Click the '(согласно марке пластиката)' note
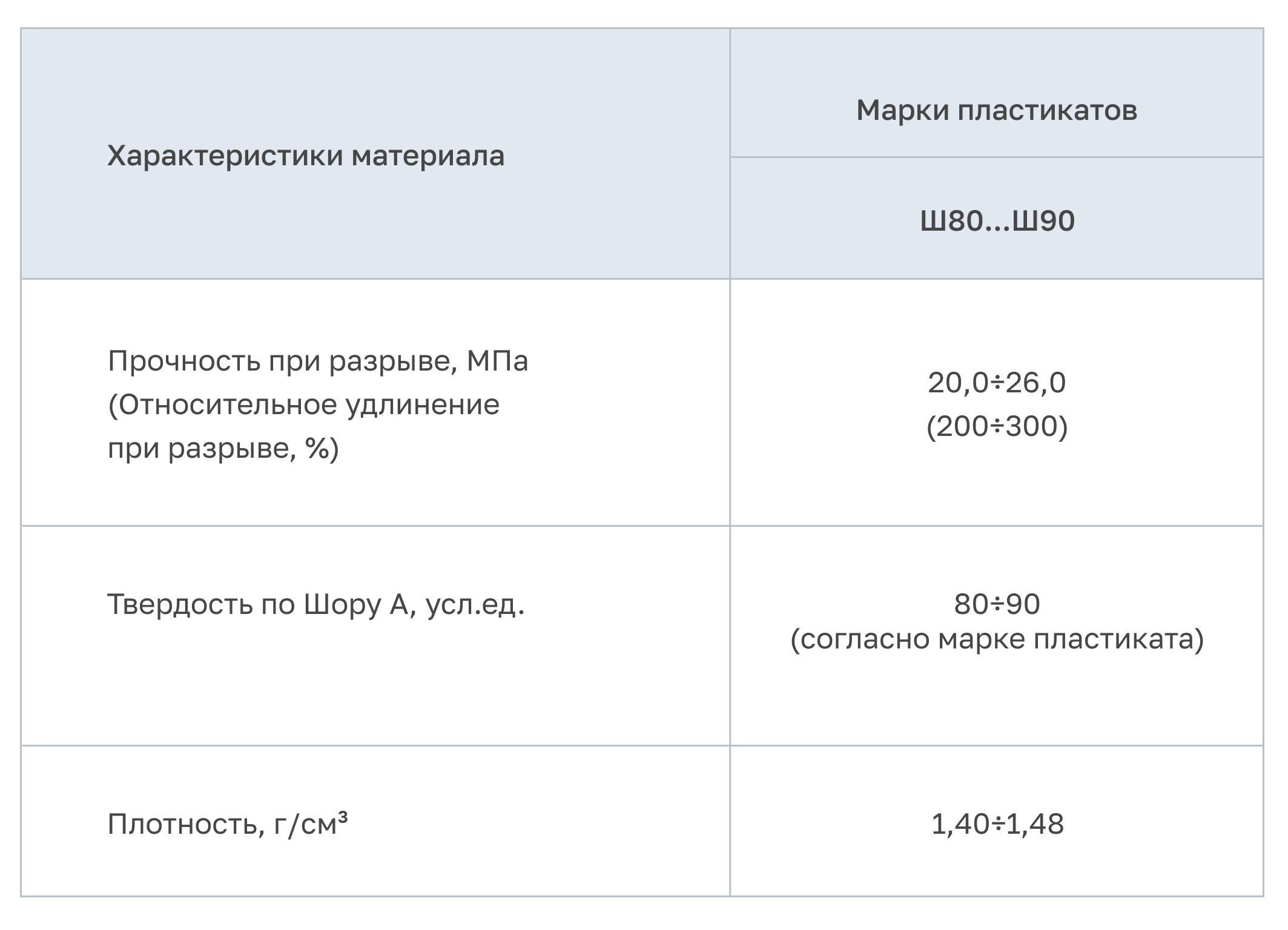Image resolution: width=1288 pixels, height=930 pixels. [997, 639]
